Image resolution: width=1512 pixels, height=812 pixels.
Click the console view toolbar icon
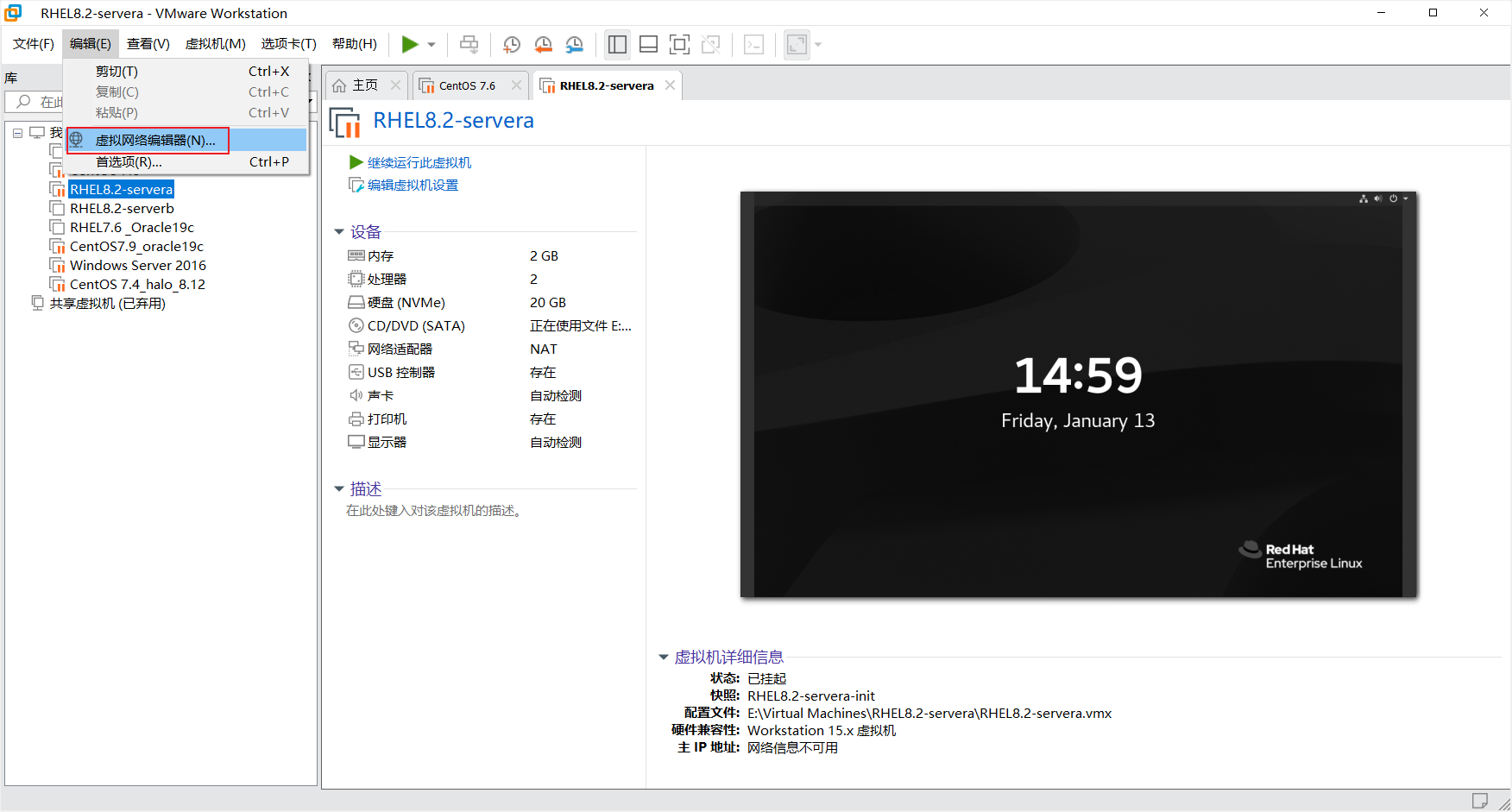coord(754,44)
